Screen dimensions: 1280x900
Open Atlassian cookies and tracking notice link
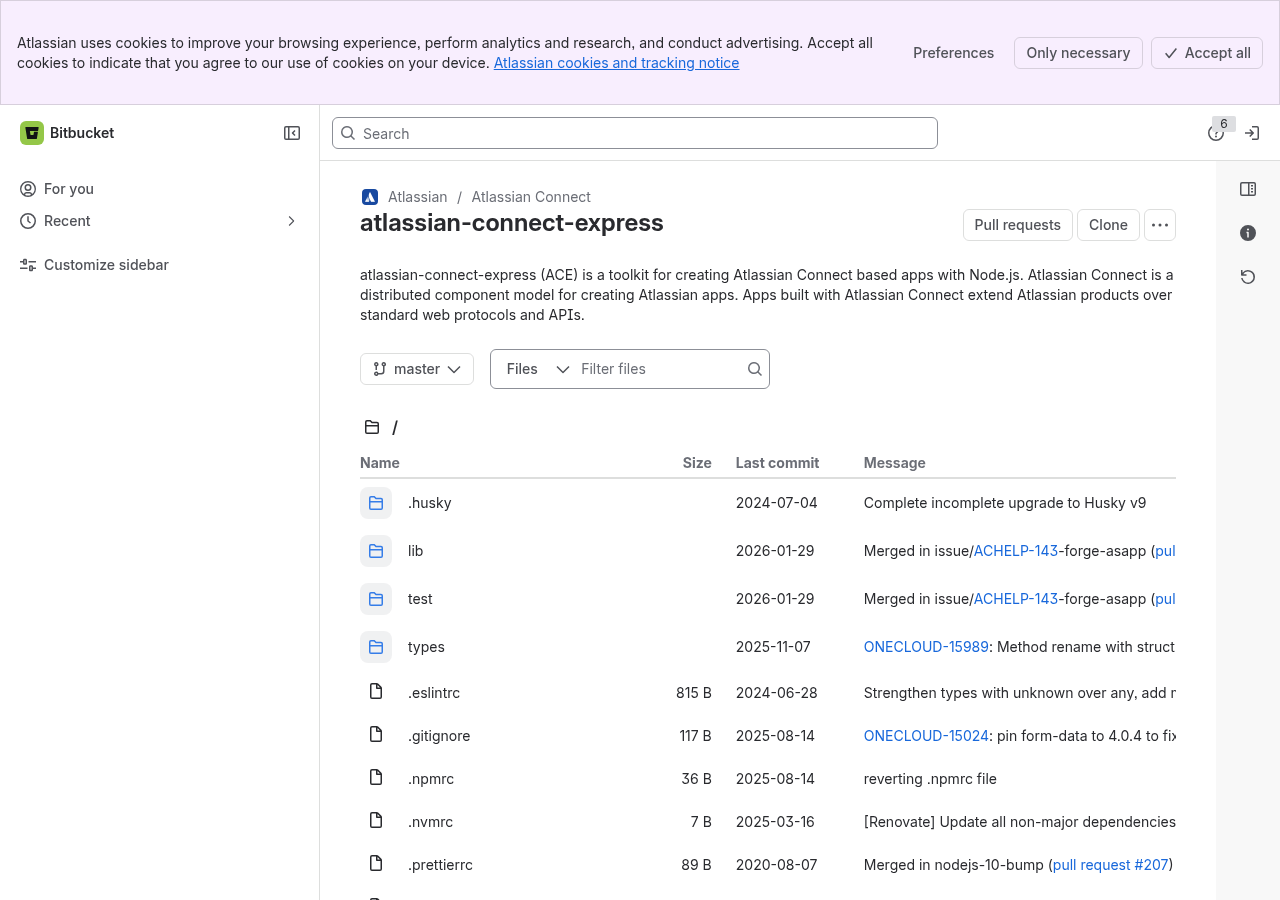616,63
